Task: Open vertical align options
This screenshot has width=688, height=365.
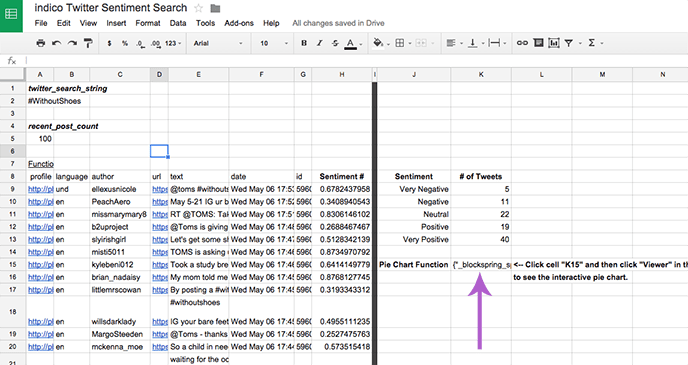Action: coord(473,43)
